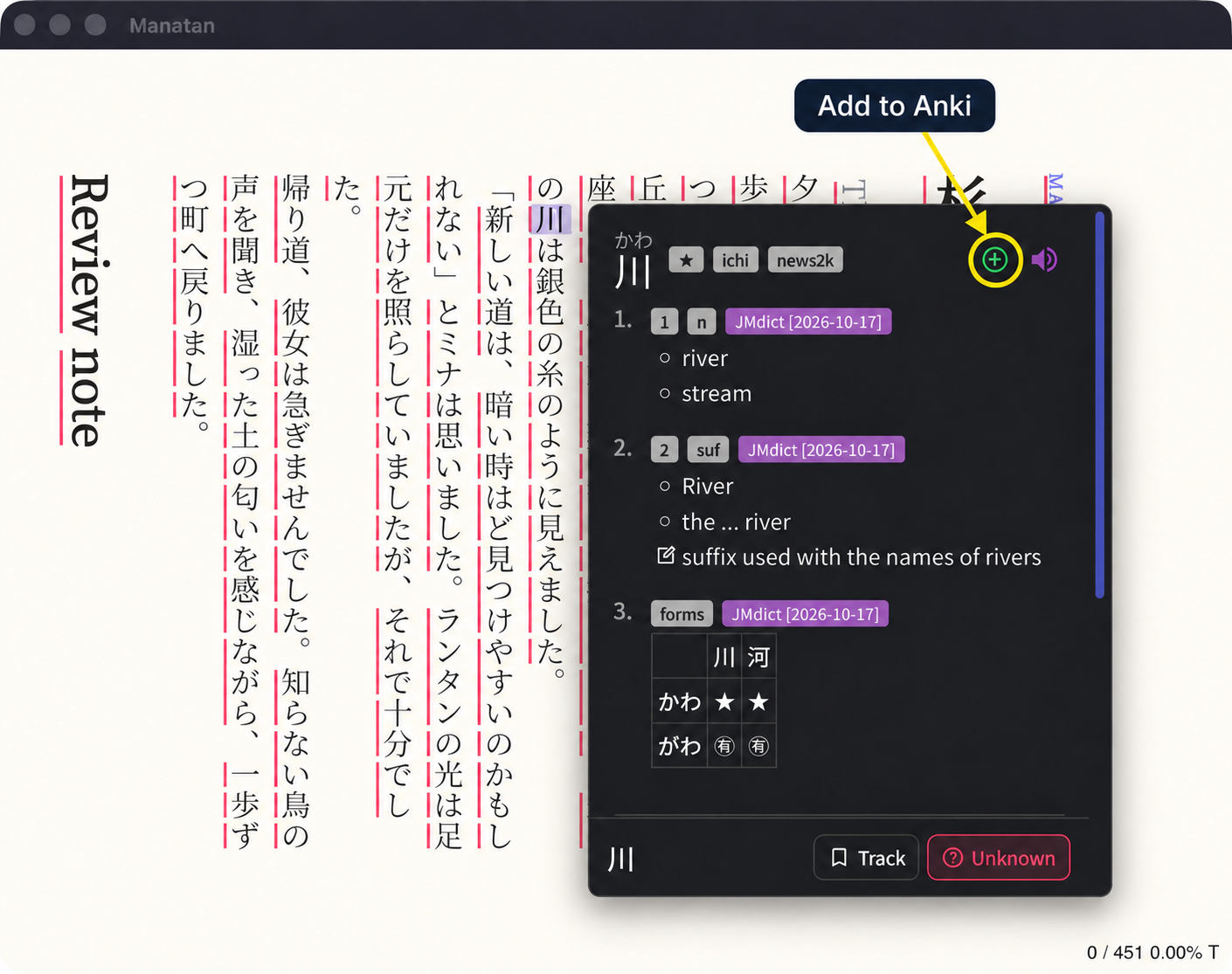
Task: Click the number 1 sense tag
Action: (x=664, y=322)
